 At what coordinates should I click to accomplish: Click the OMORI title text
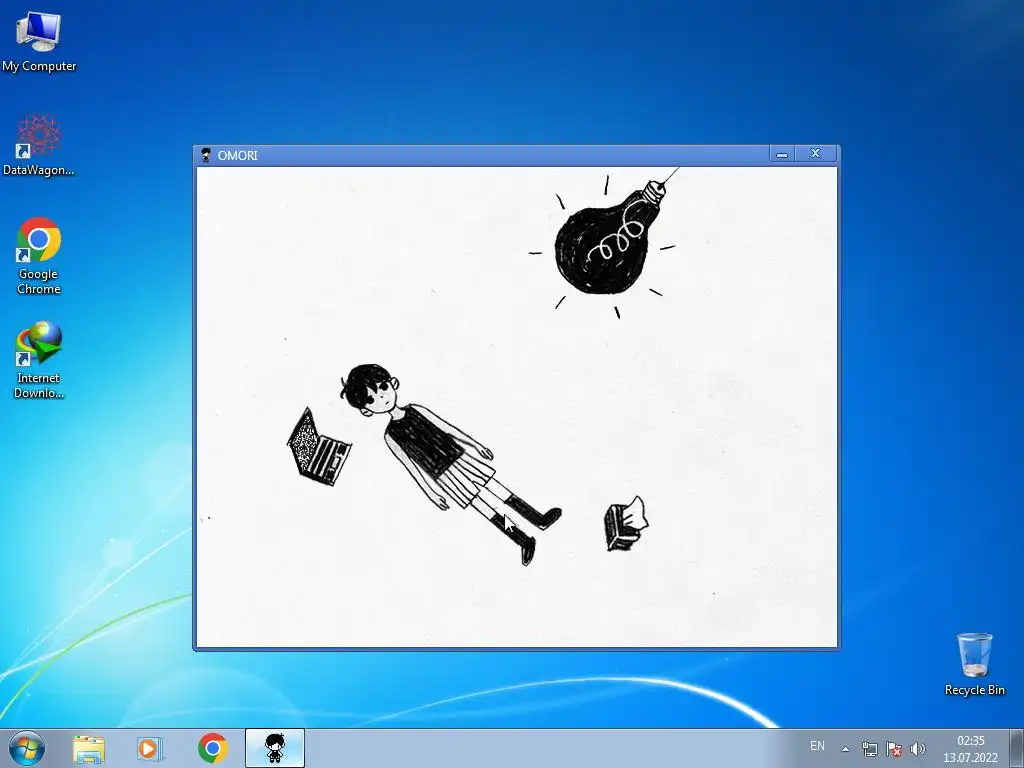click(237, 155)
